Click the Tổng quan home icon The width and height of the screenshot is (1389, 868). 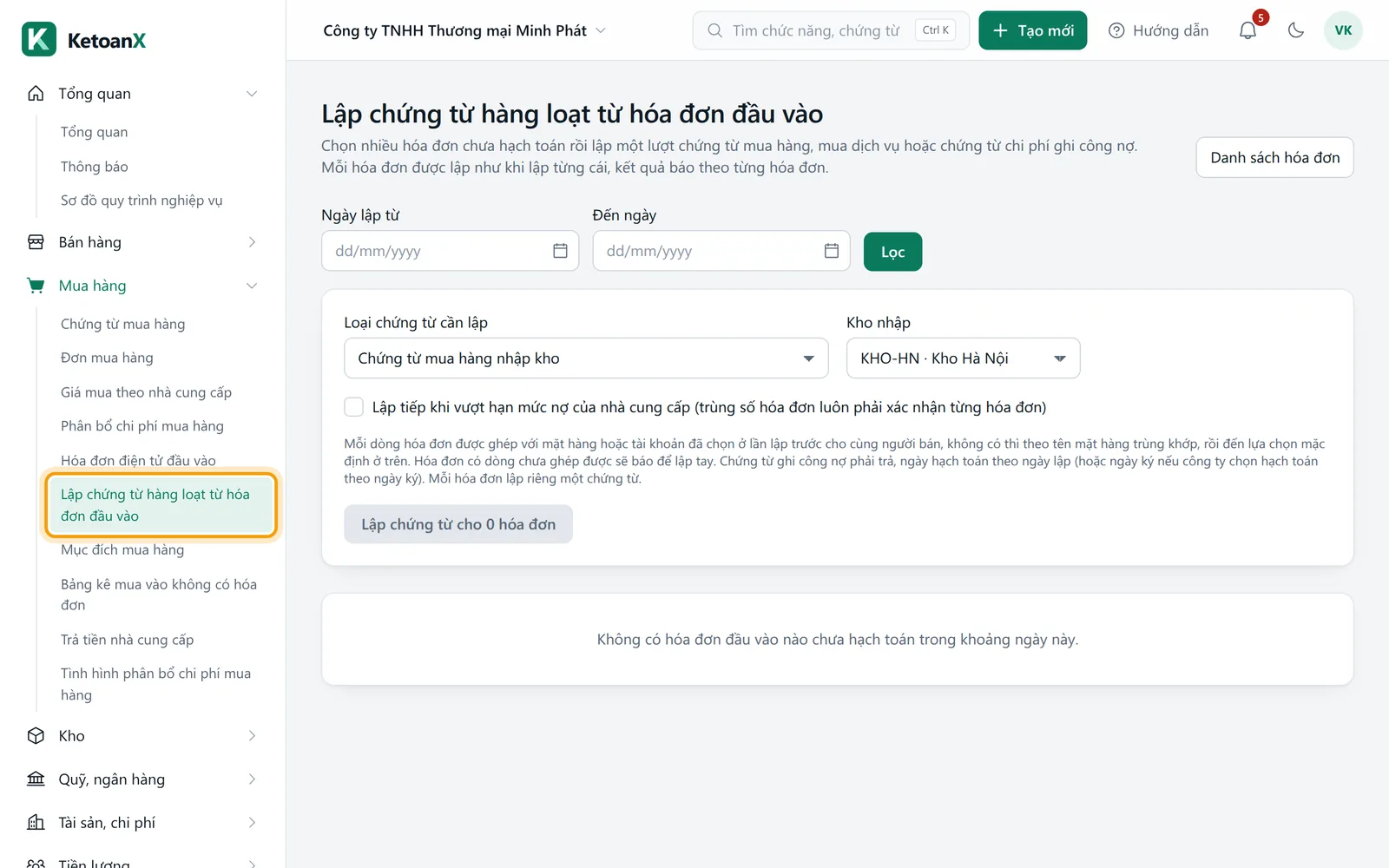point(36,94)
